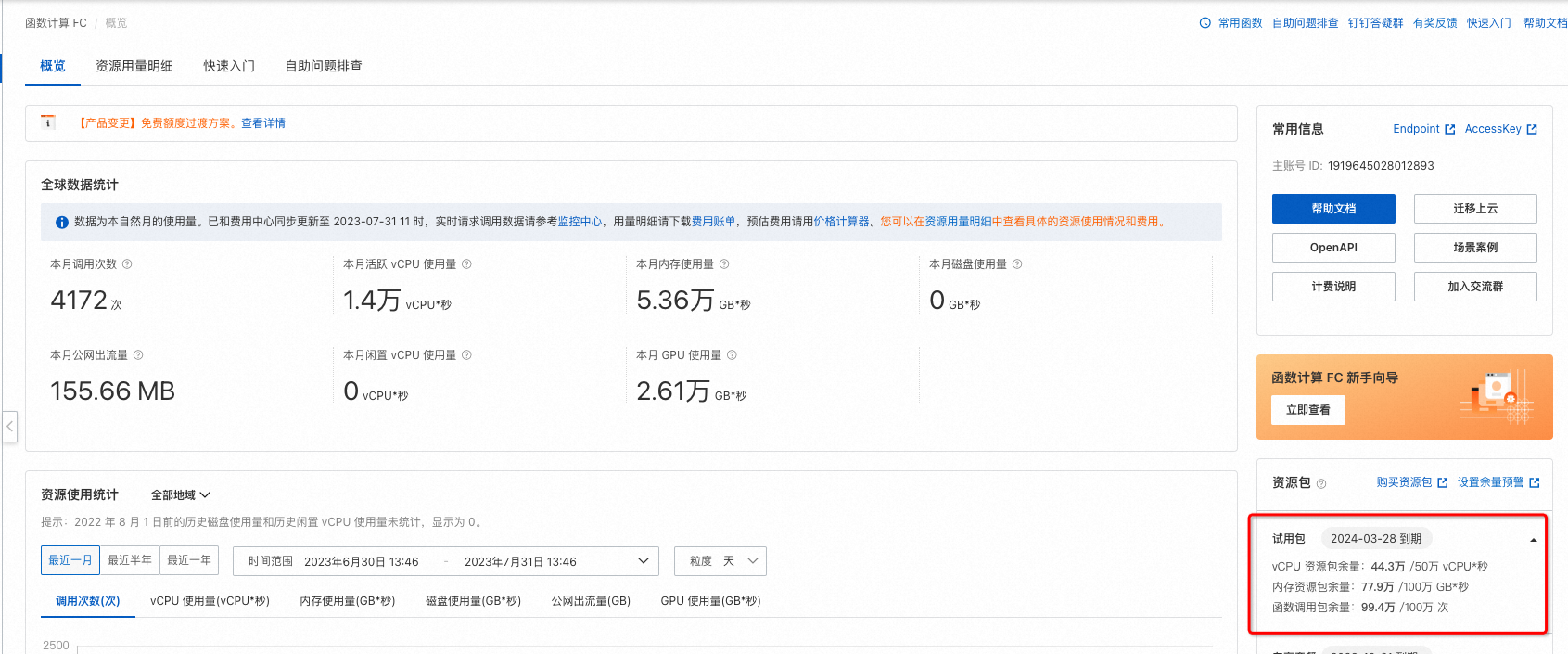
Task: Open the 粒度 天 granularity dropdown
Action: coord(720,561)
